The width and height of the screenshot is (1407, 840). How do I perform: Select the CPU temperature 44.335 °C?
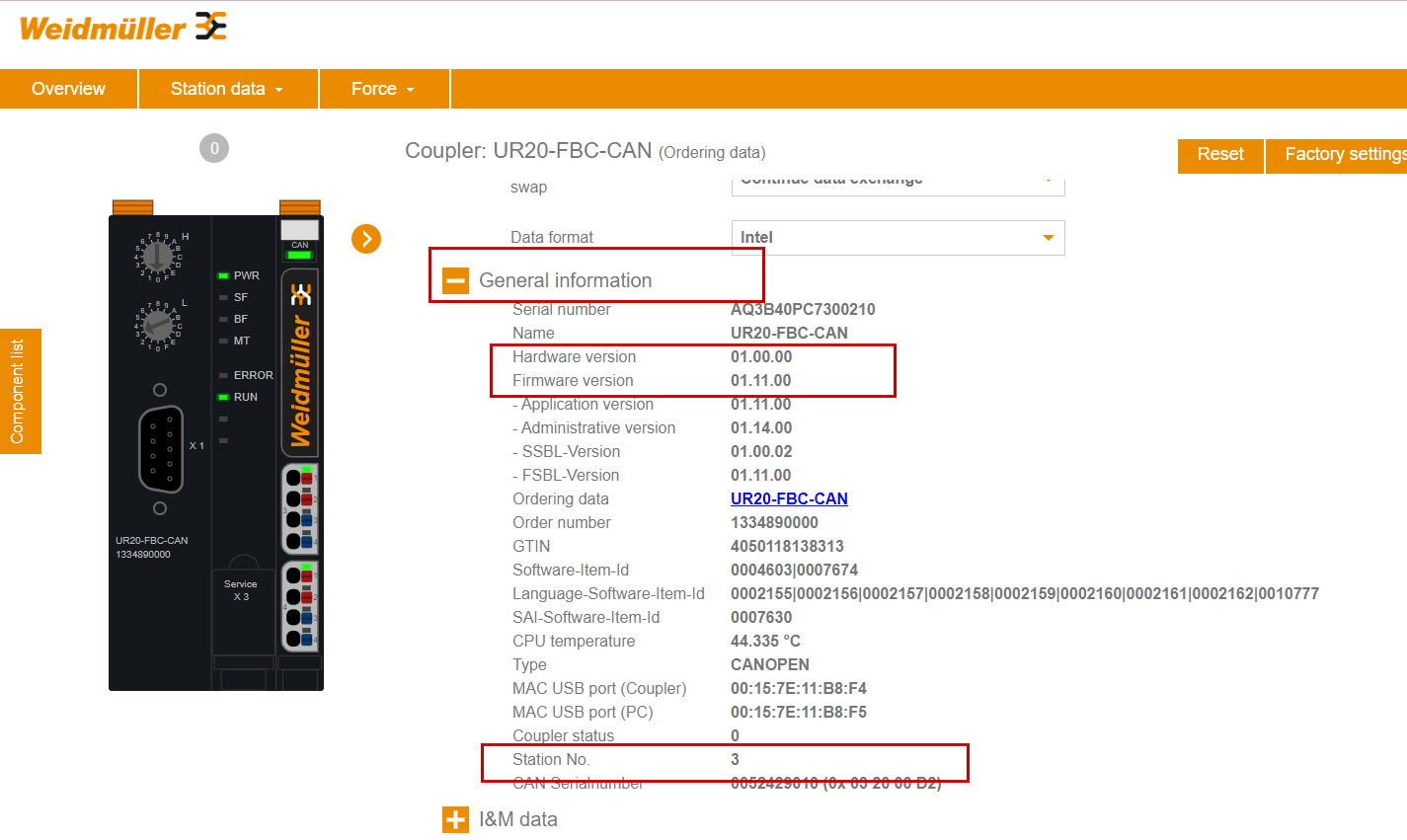click(x=765, y=641)
